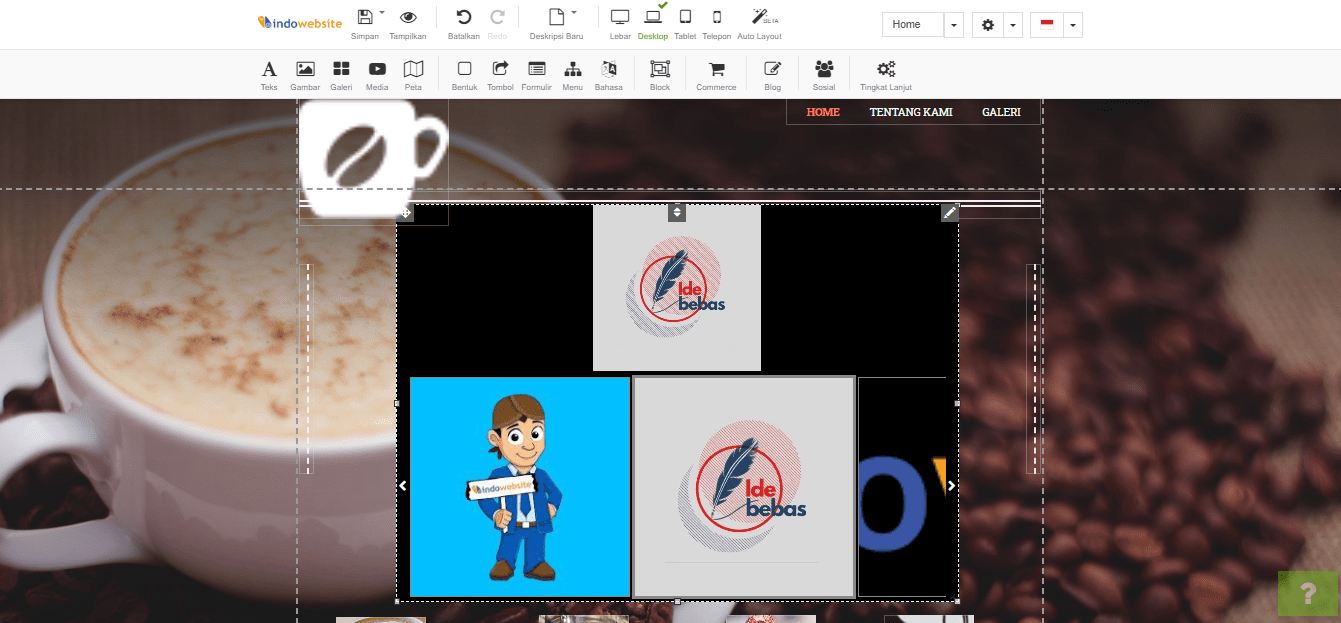Open the GALERI navigation tab
Viewport: 1341px width, 623px height.
[1001, 112]
